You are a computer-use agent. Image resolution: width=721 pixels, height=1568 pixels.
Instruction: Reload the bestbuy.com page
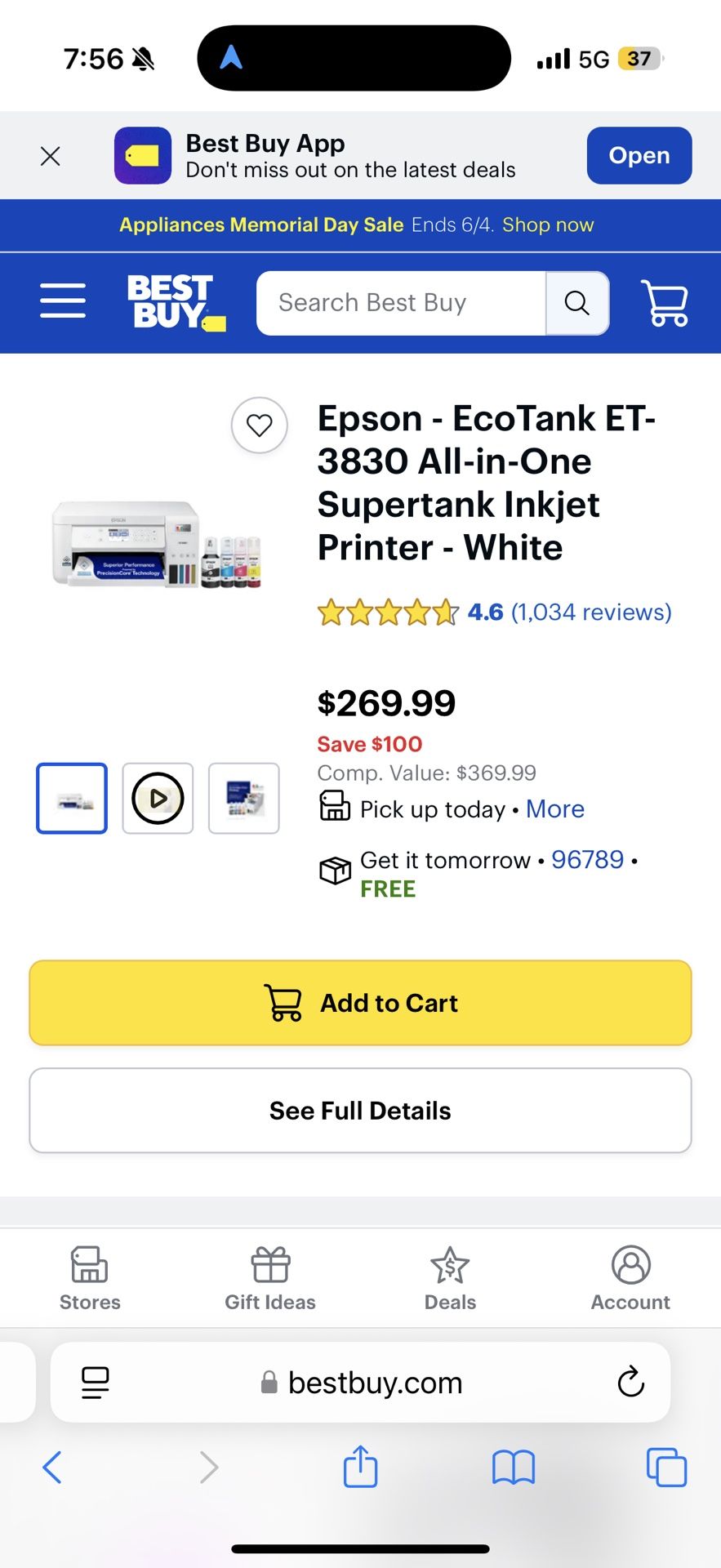pyautogui.click(x=630, y=1383)
